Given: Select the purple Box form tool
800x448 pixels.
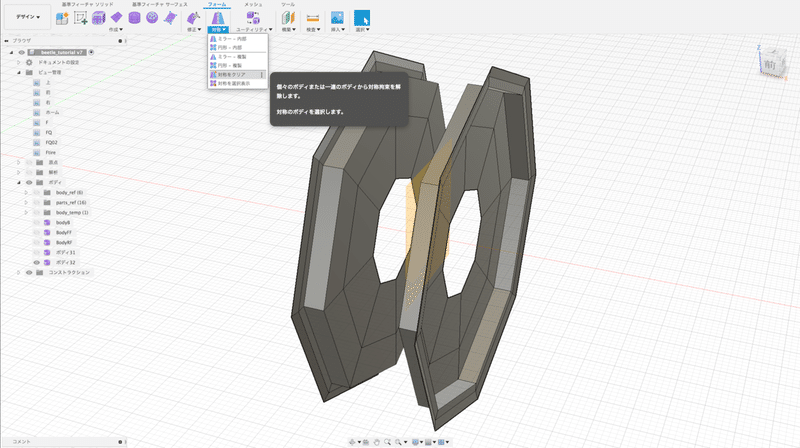Looking at the screenshot, I should [98, 18].
